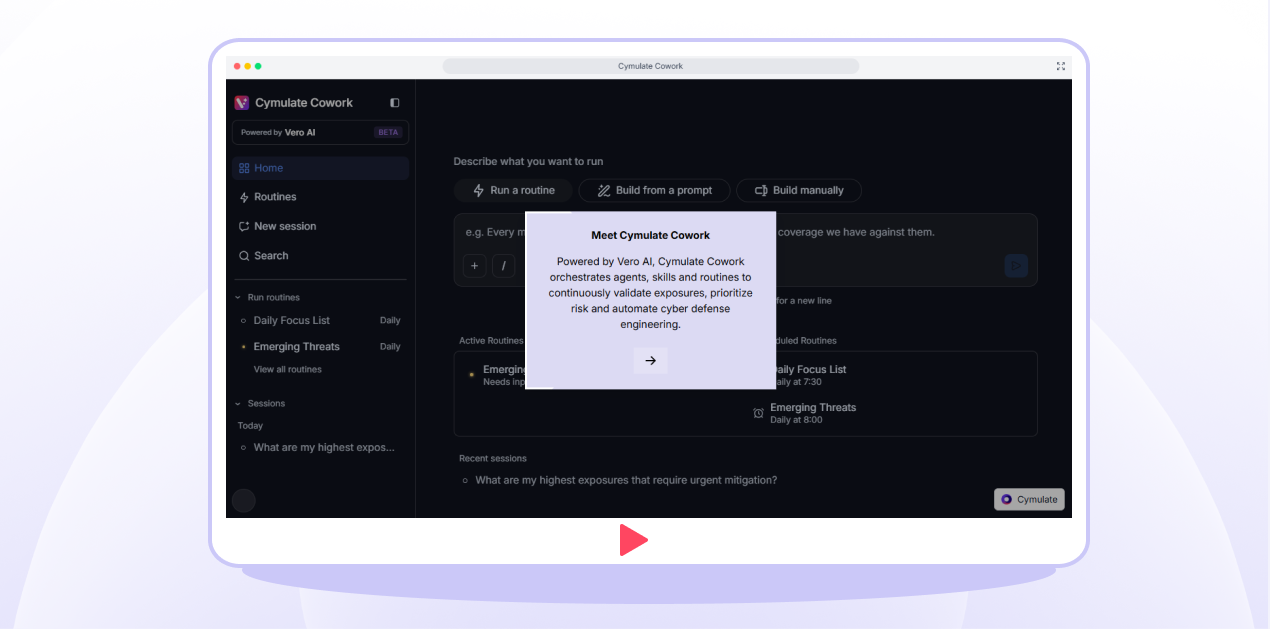1270x629 pixels.
Task: Click the plus attach button
Action: point(474,265)
